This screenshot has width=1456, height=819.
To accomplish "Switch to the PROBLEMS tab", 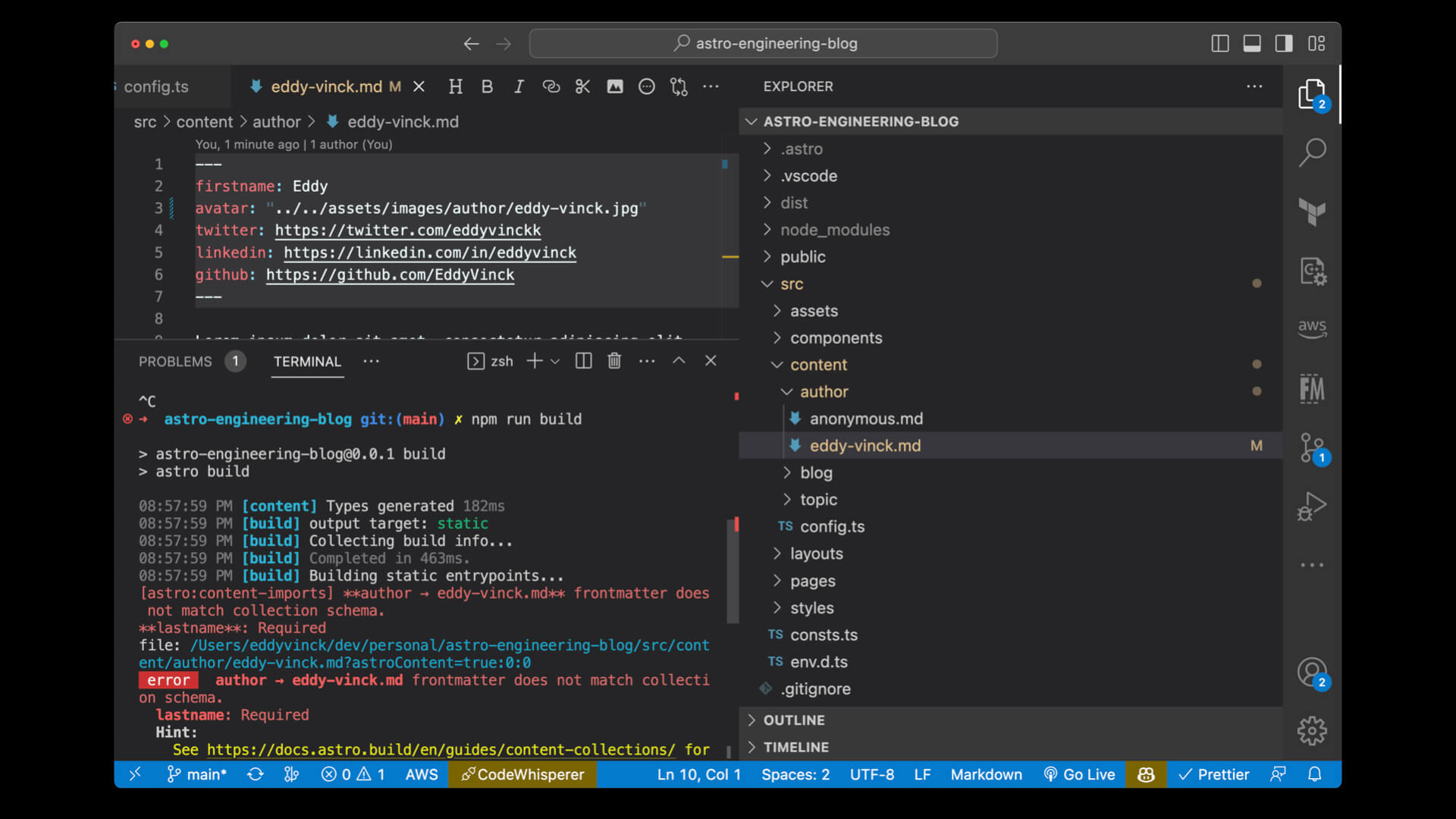I will tap(175, 362).
